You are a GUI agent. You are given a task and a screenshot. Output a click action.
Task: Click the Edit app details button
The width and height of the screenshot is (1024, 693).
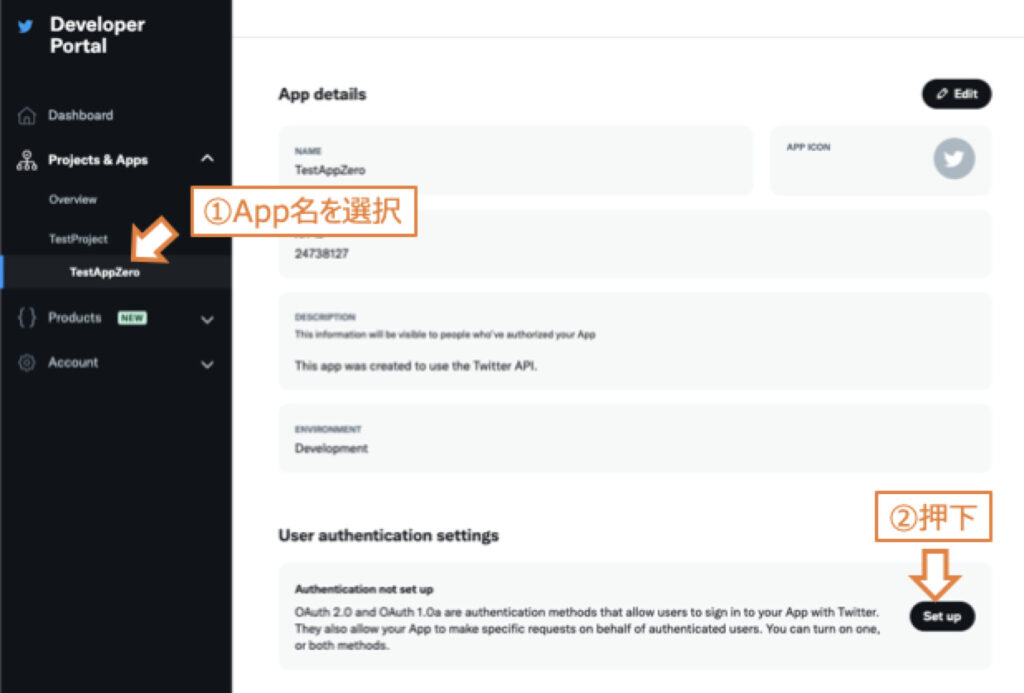[957, 94]
